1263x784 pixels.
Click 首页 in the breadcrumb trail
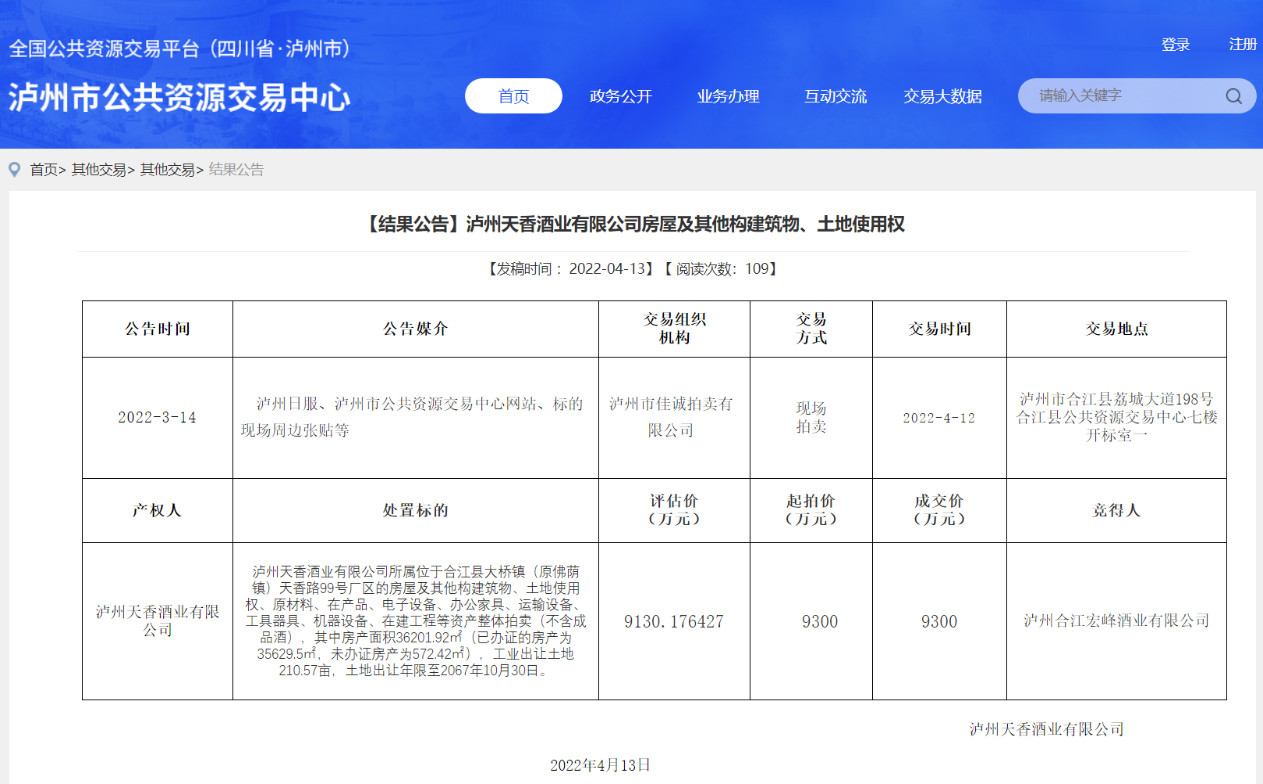[x=44, y=170]
